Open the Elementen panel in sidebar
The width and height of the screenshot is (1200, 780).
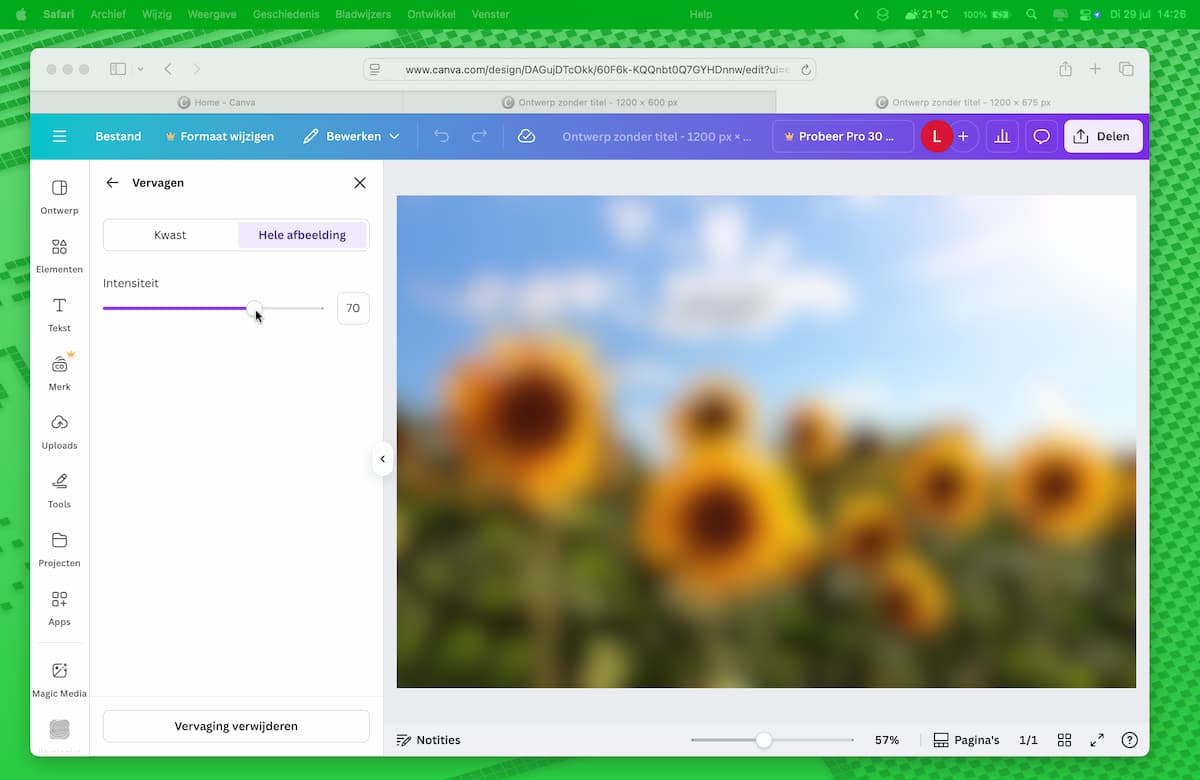coord(59,254)
